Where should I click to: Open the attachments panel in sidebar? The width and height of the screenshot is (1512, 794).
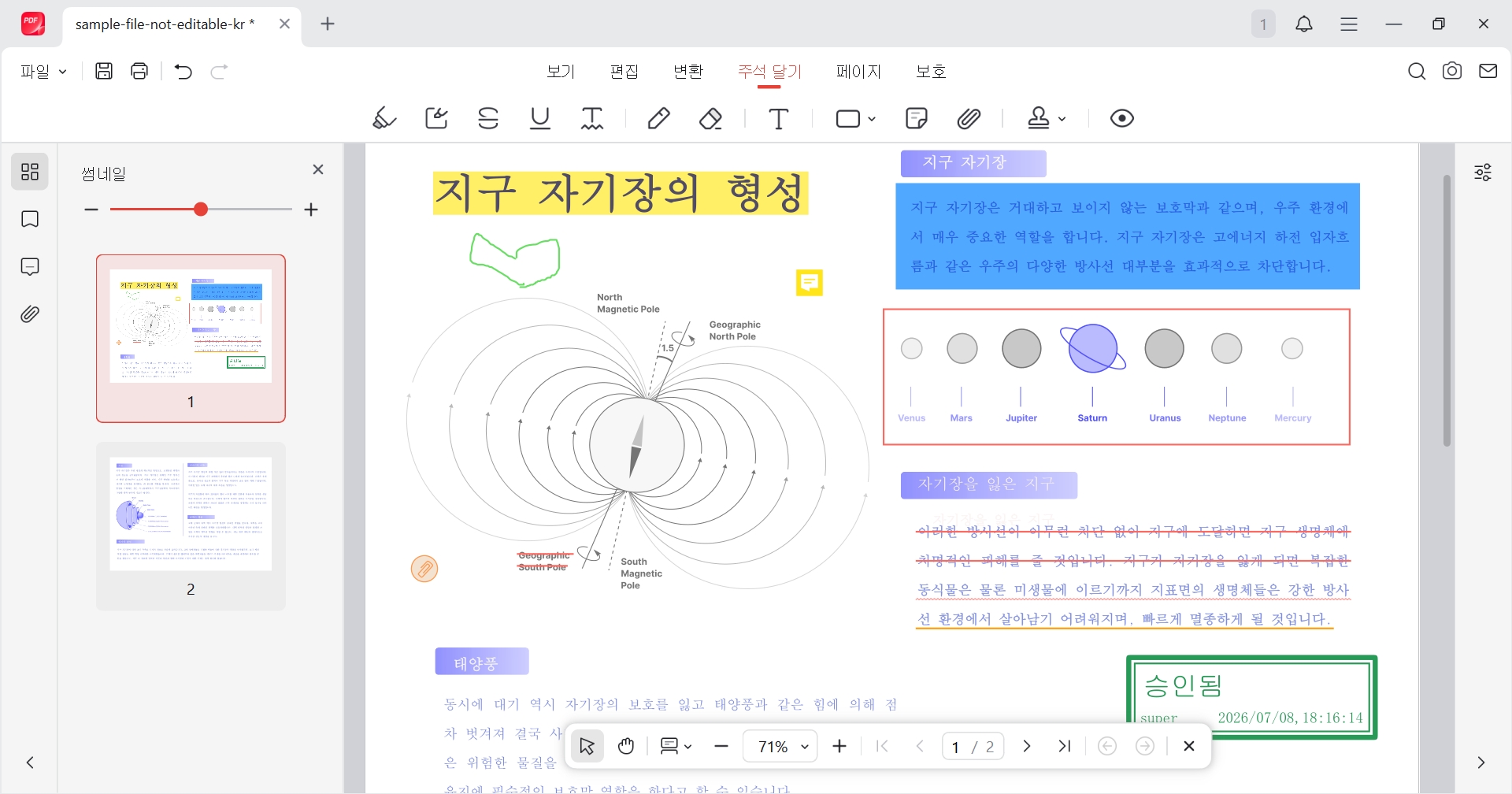tap(30, 314)
